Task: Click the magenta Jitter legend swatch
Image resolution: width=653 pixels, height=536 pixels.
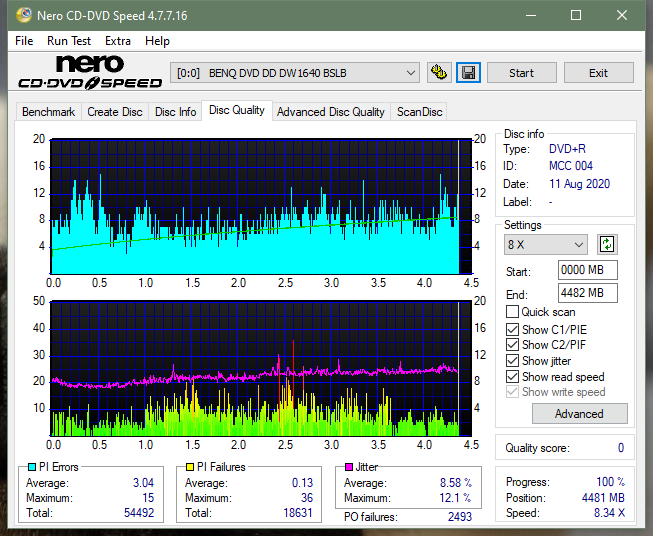Action: pos(349,467)
